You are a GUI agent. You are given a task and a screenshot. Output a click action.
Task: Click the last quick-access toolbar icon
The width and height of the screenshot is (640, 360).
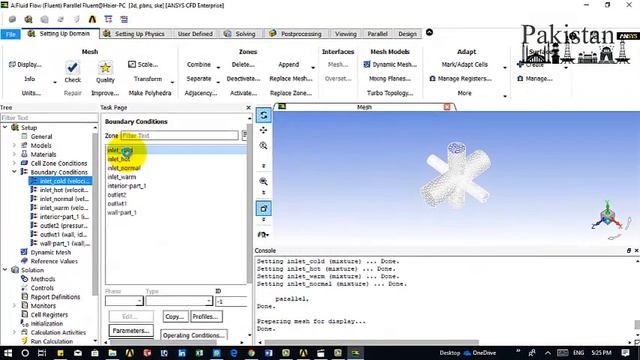(x=124, y=19)
